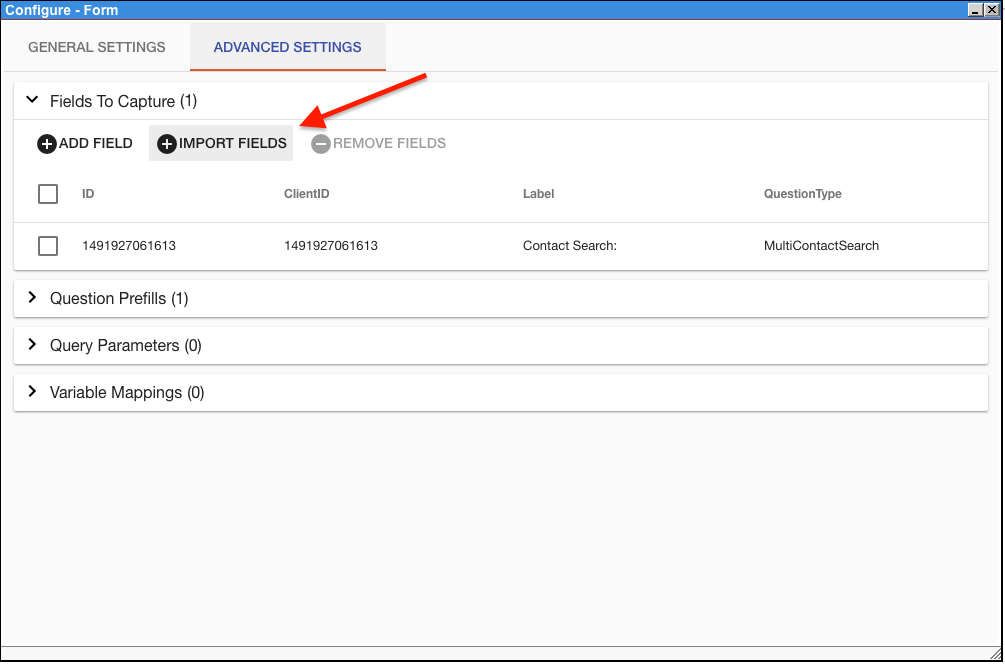Check the checkbox for row 1491927061613

coord(48,245)
